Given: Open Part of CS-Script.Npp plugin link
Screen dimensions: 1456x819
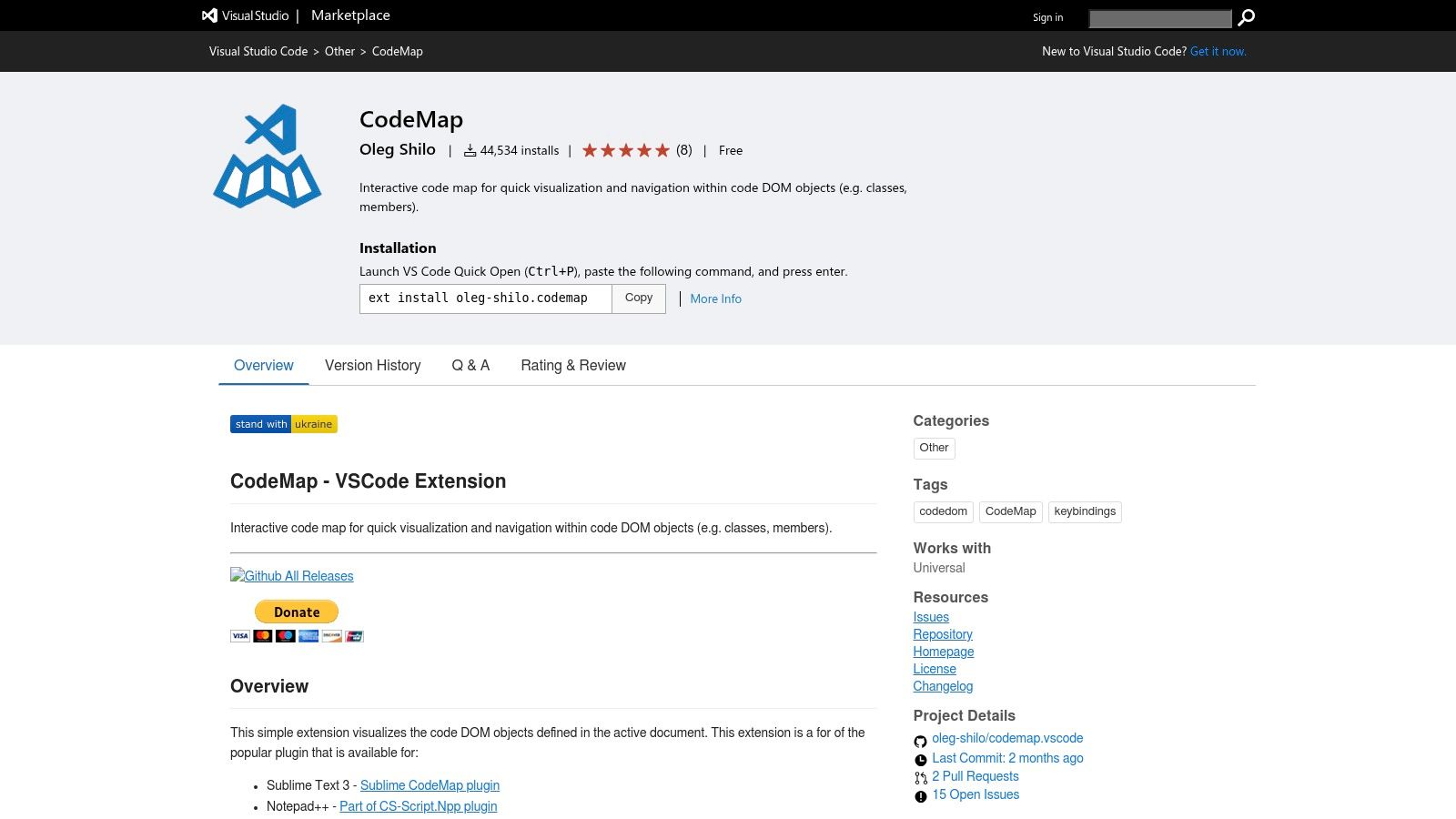Looking at the screenshot, I should pyautogui.click(x=419, y=806).
